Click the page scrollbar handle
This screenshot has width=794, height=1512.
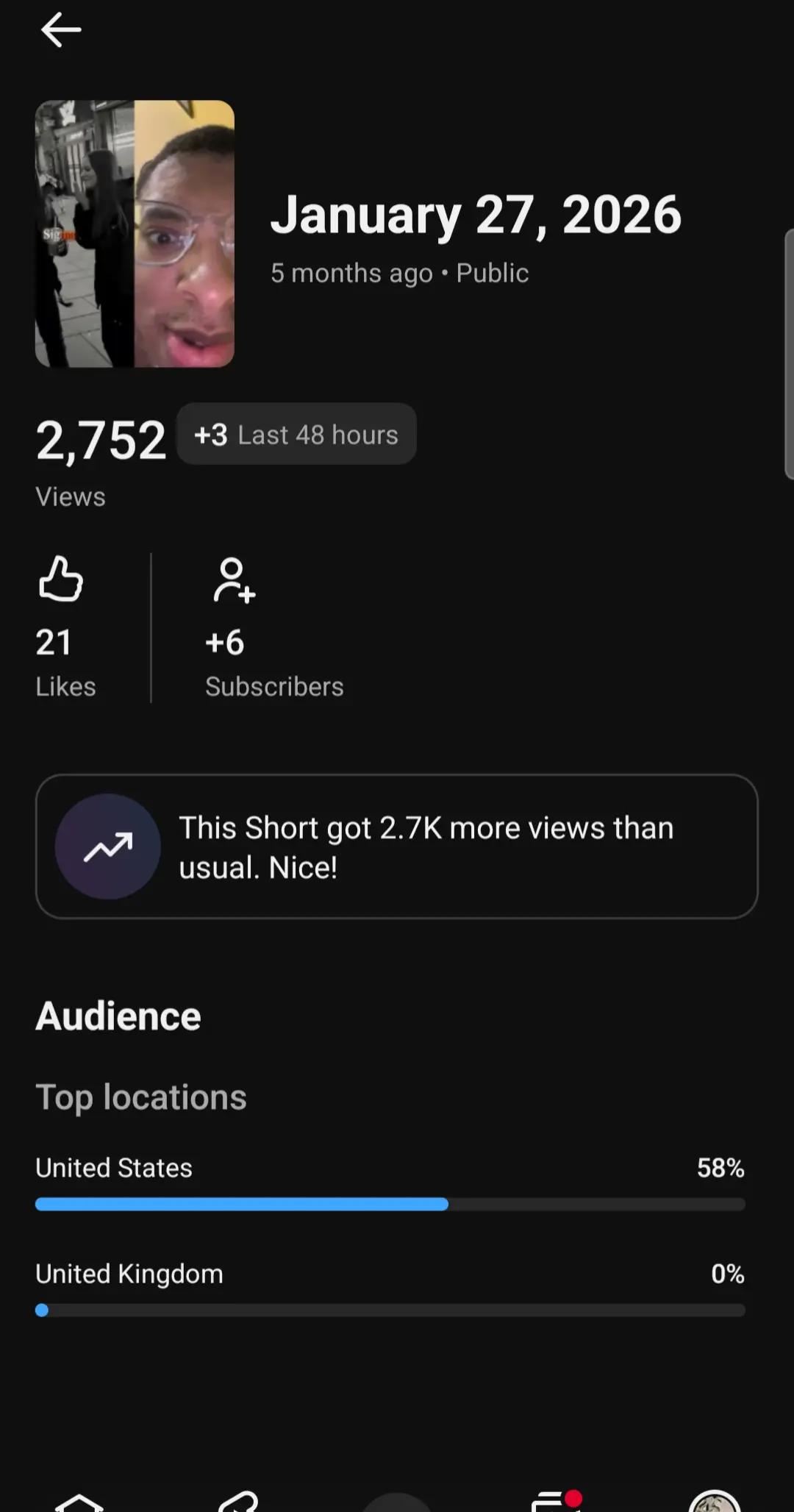point(790,354)
